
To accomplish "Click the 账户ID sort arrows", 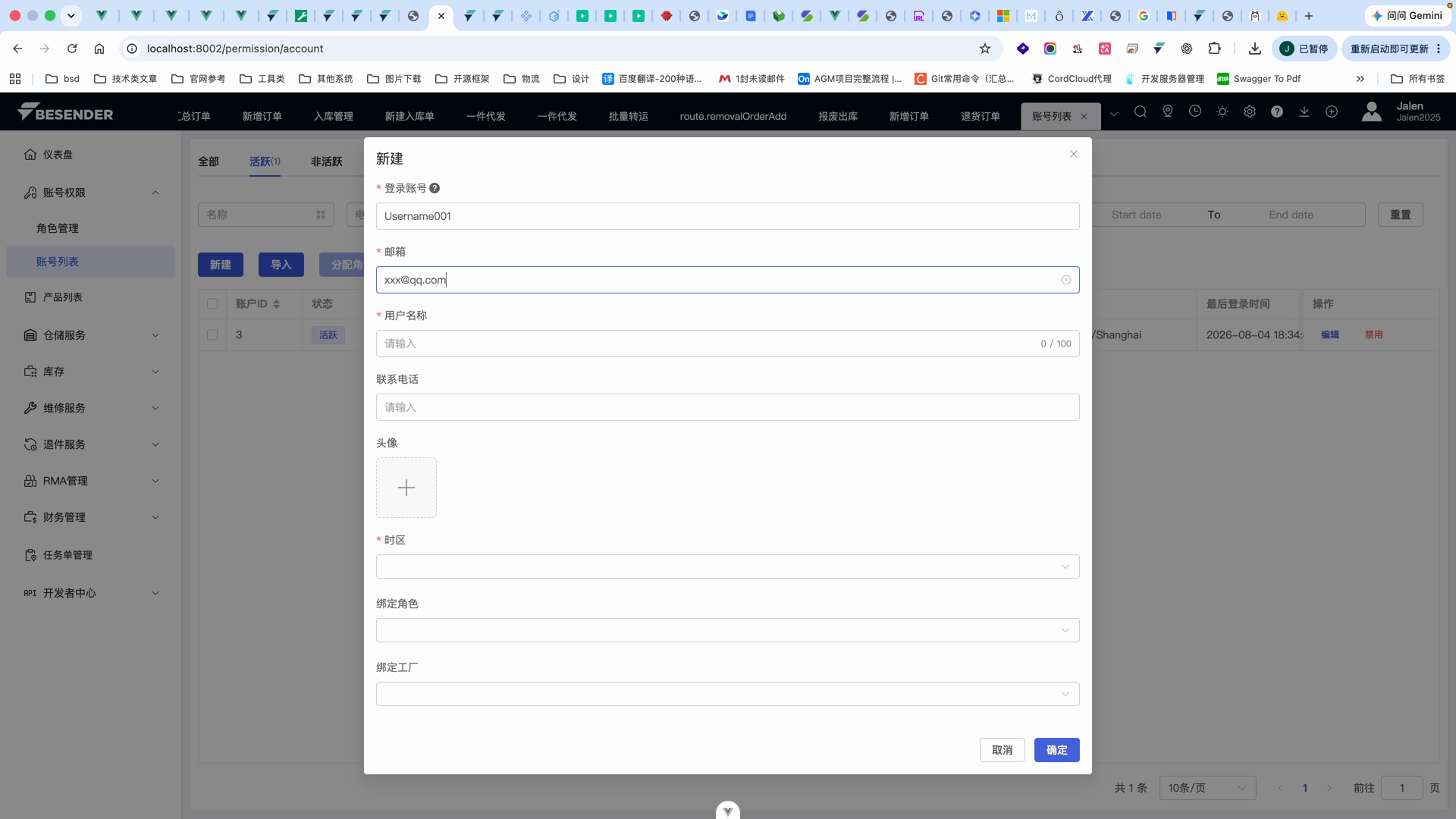I will point(276,304).
